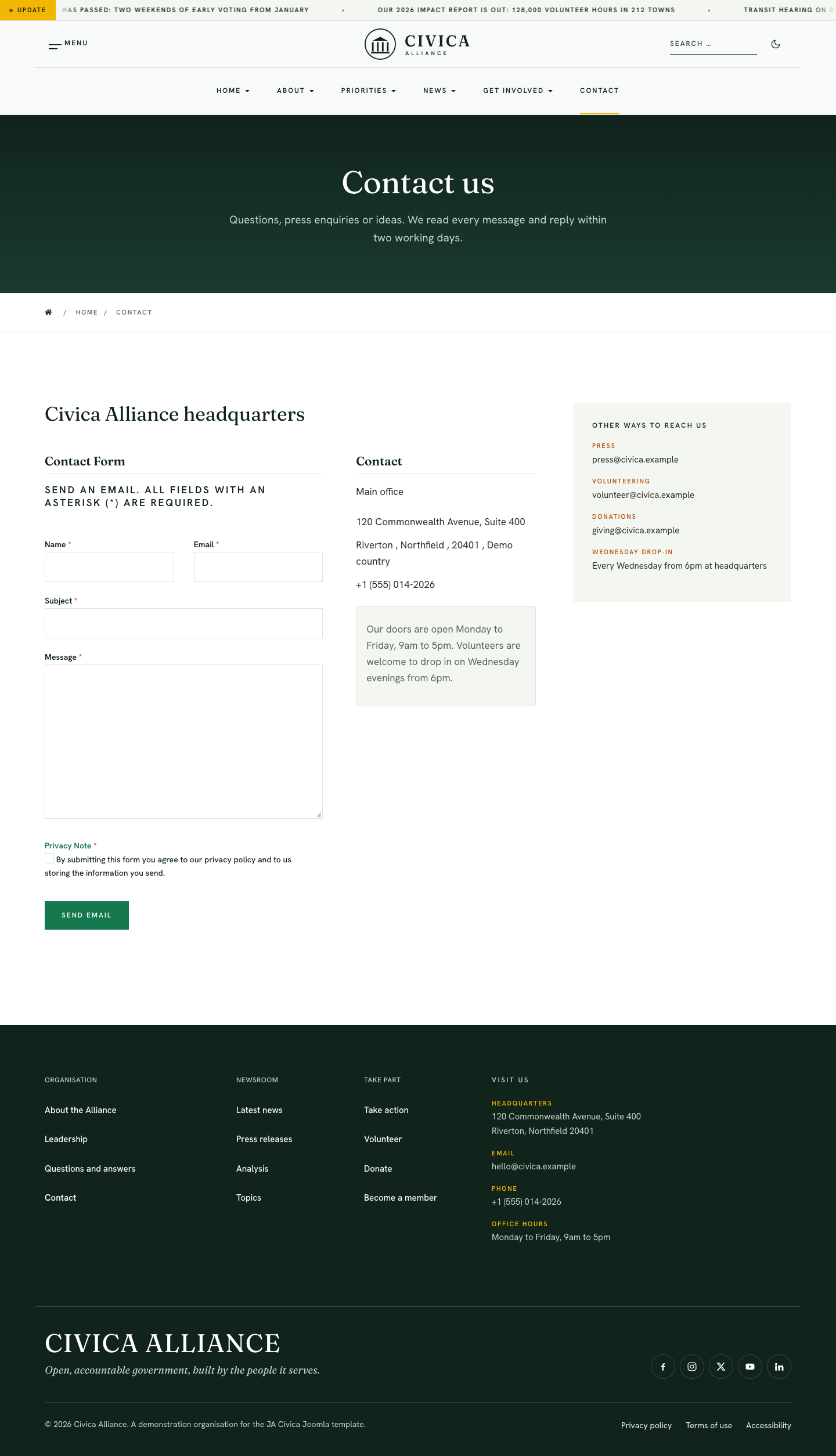
Task: Open Questions and answers footer link
Action: pos(90,1169)
